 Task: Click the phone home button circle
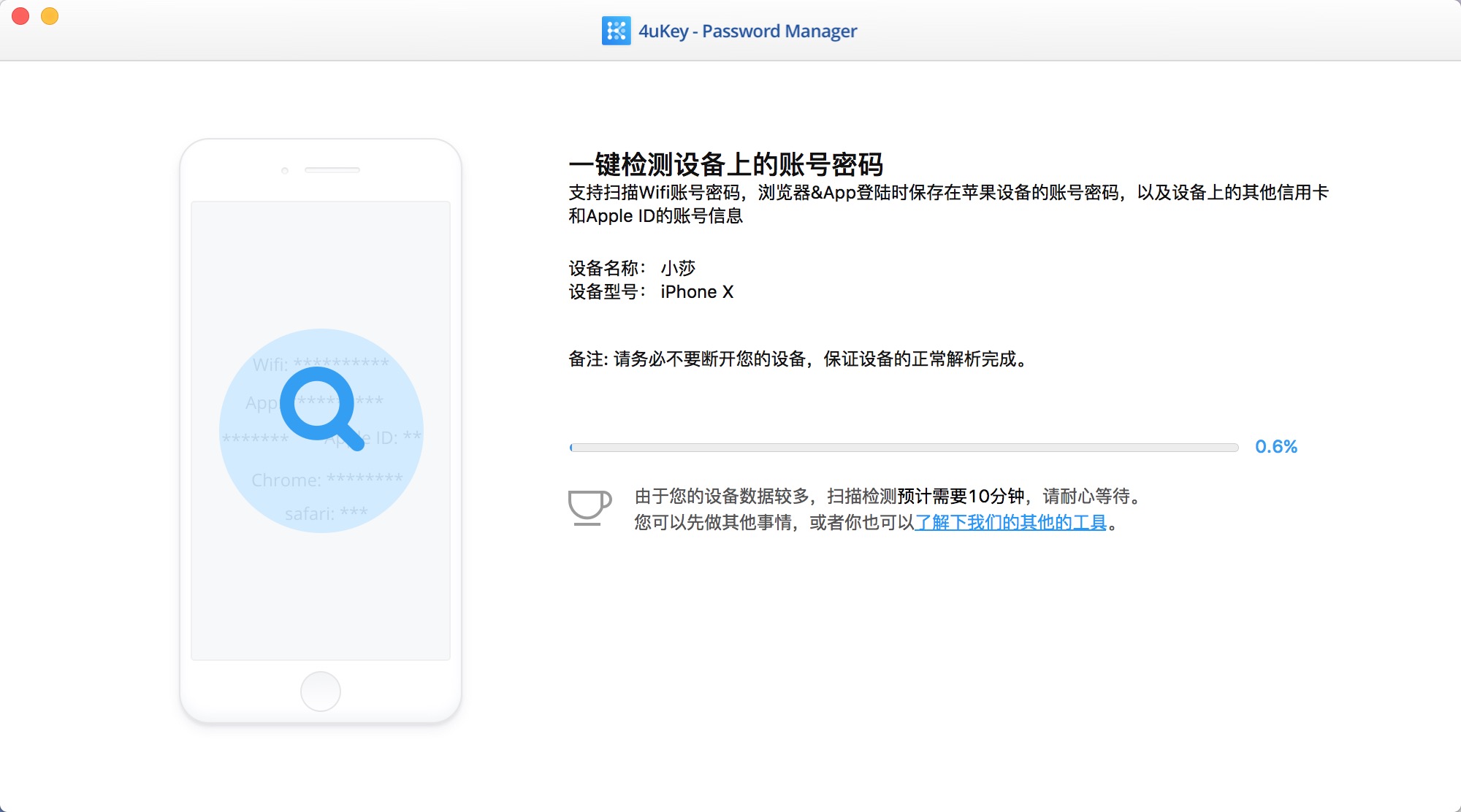pyautogui.click(x=320, y=691)
